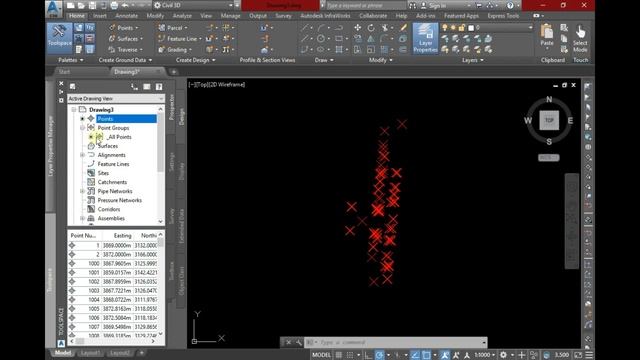This screenshot has width=640, height=360.
Task: Open the Civil 3D workspace dropdown
Action: pyautogui.click(x=193, y=5)
